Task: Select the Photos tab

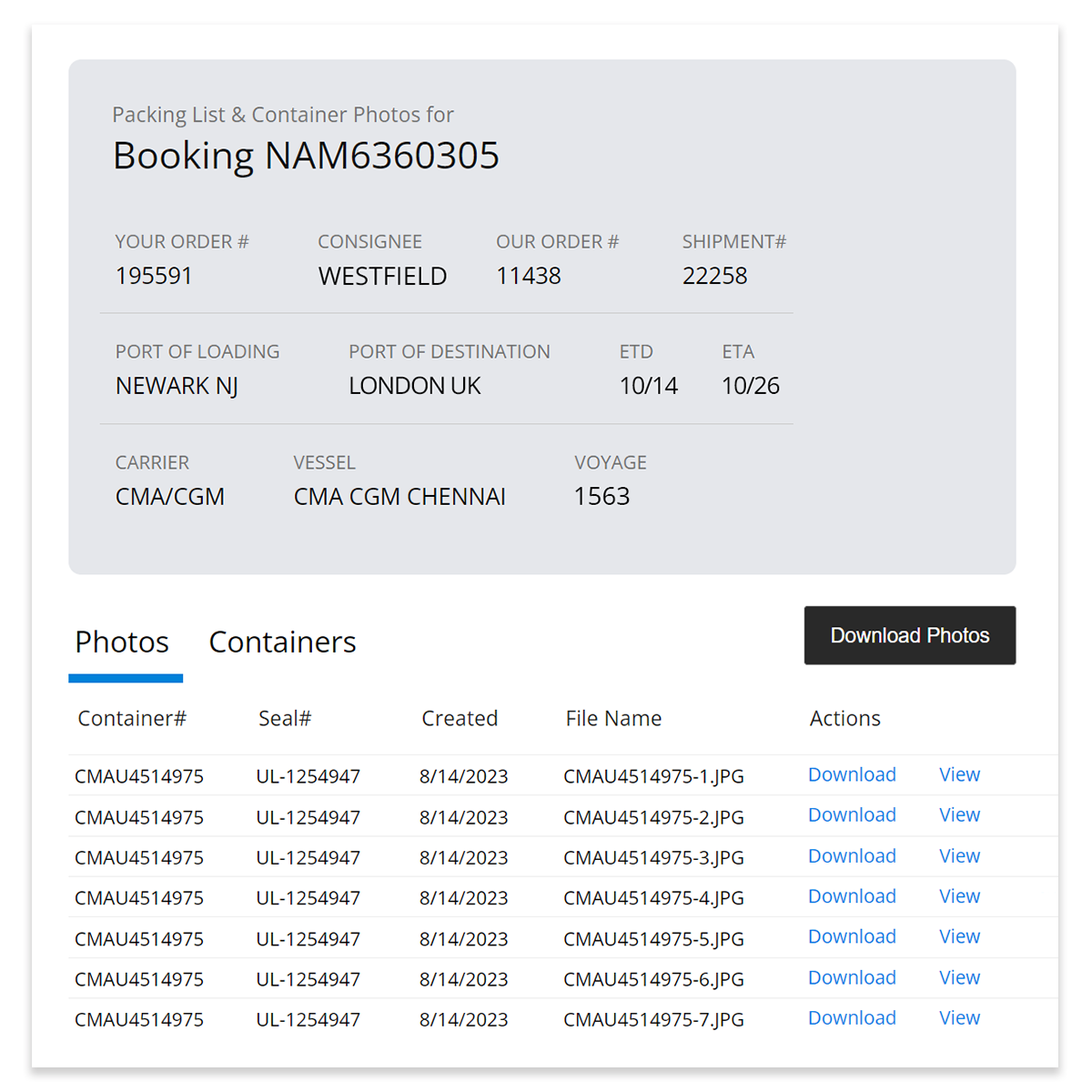Action: point(122,642)
